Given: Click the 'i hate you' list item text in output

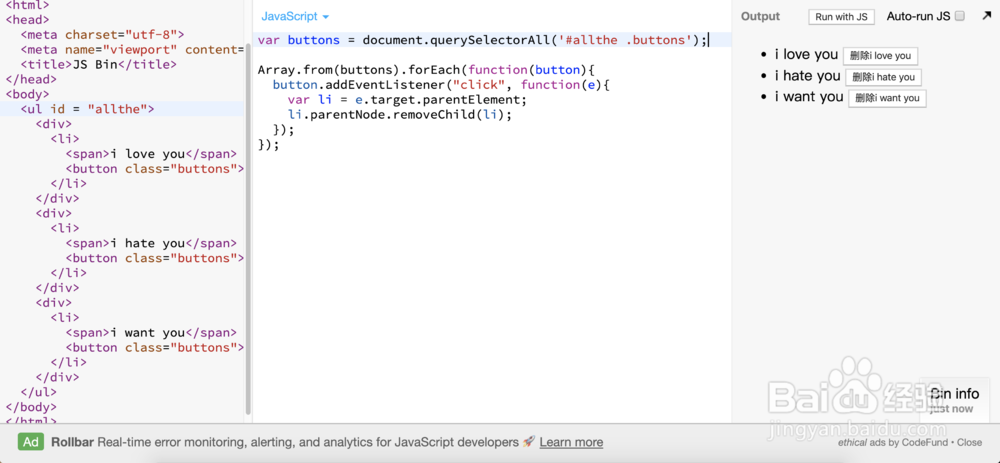Looking at the screenshot, I should click(807, 76).
